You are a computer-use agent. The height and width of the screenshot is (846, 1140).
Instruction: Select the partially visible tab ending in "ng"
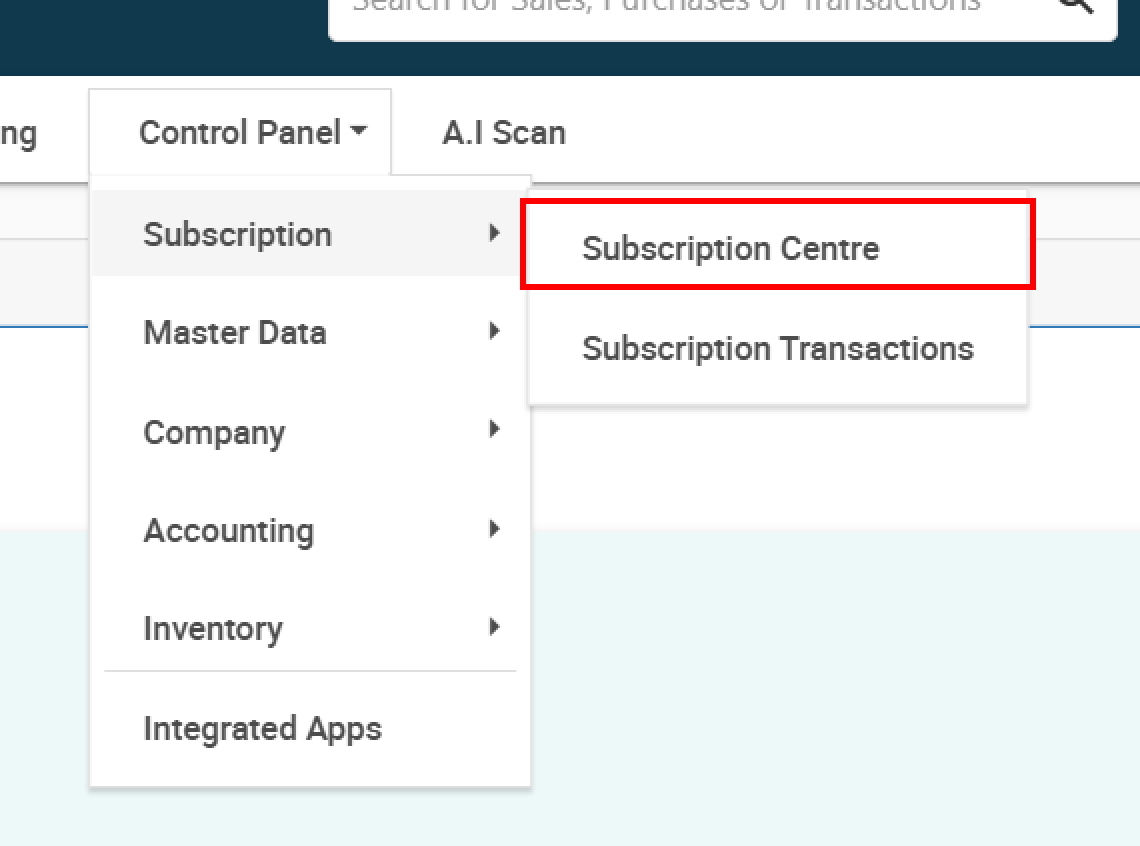18,134
